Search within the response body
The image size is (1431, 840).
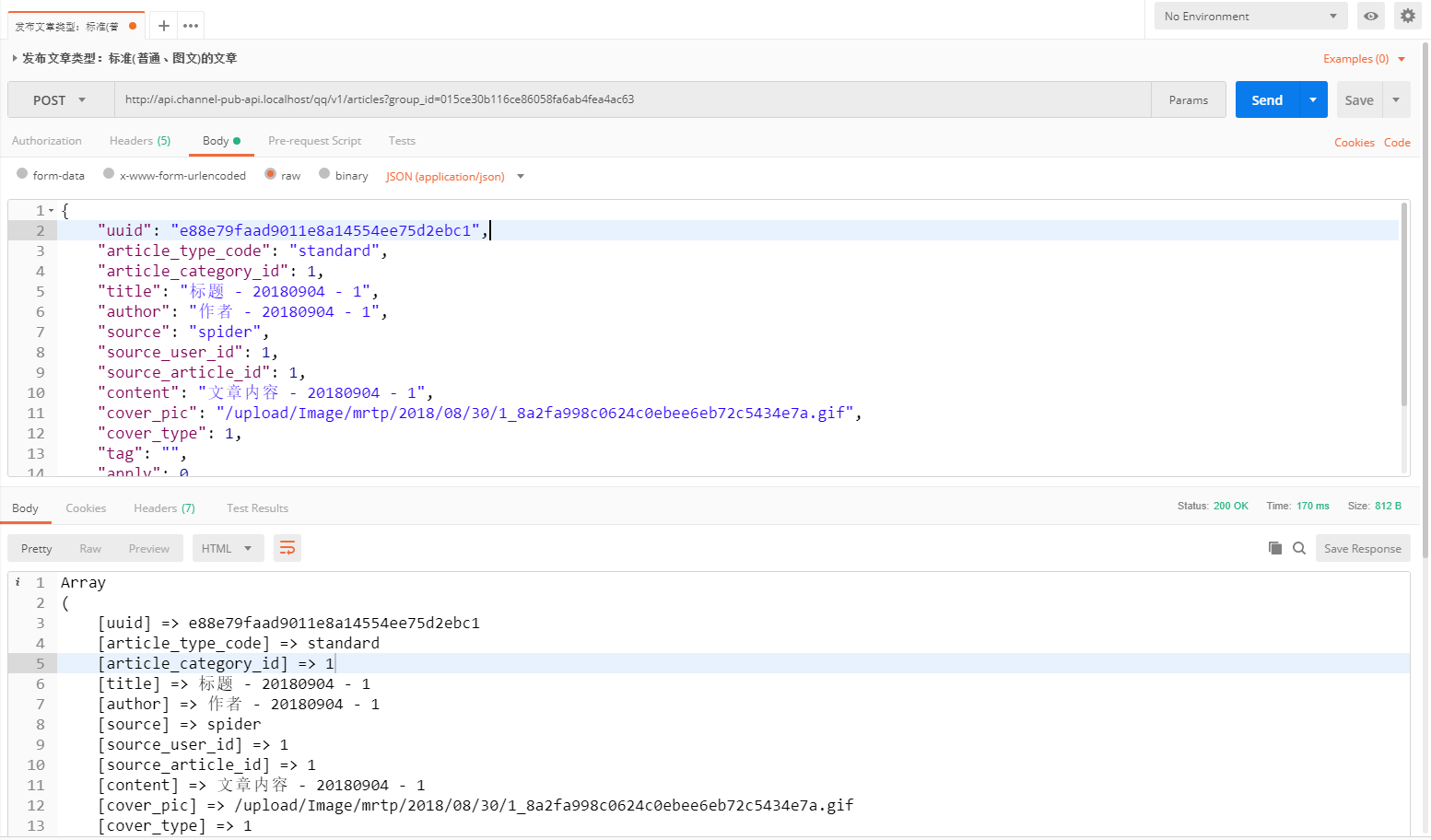(x=1299, y=548)
